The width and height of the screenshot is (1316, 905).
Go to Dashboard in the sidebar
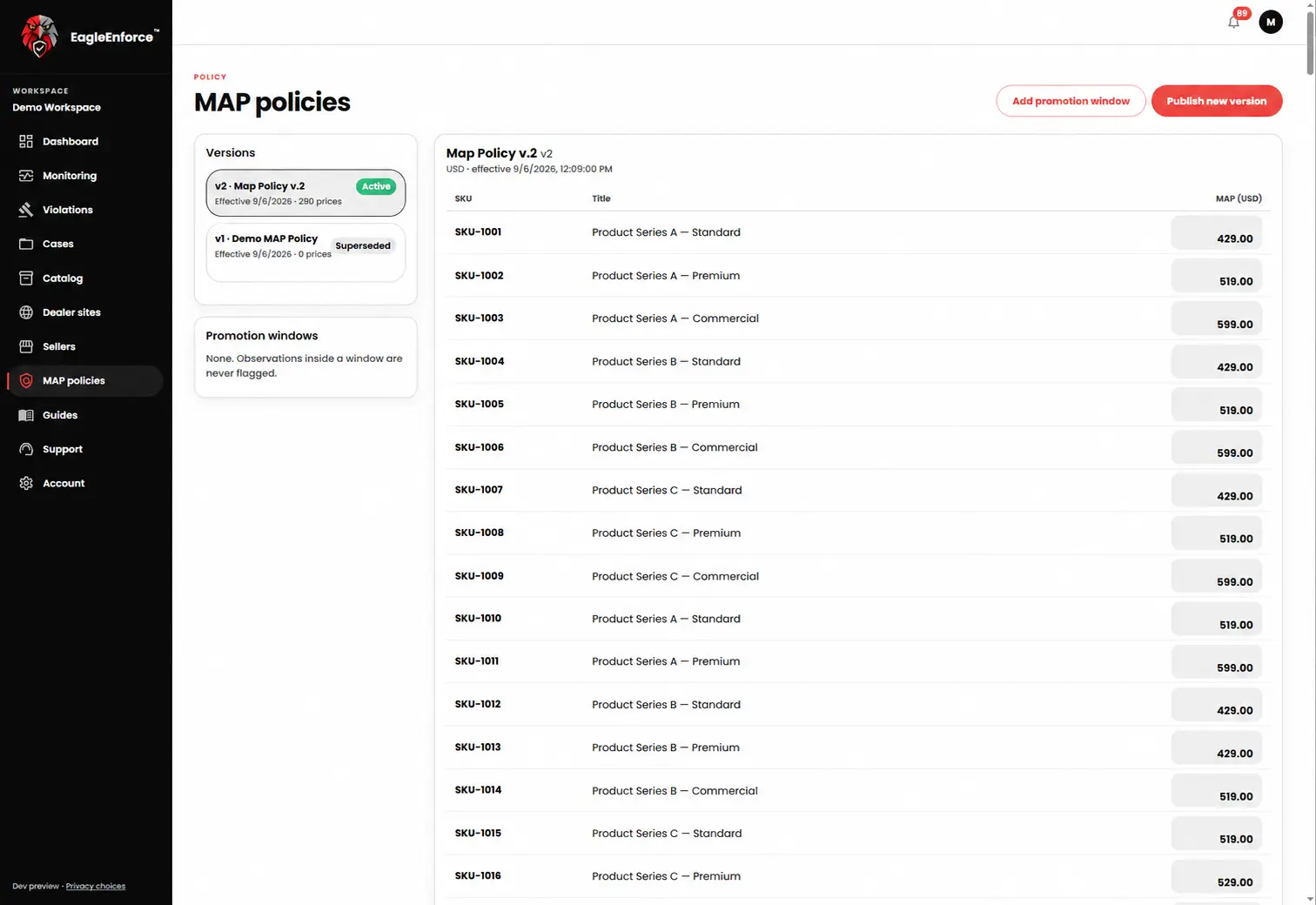[85, 142]
